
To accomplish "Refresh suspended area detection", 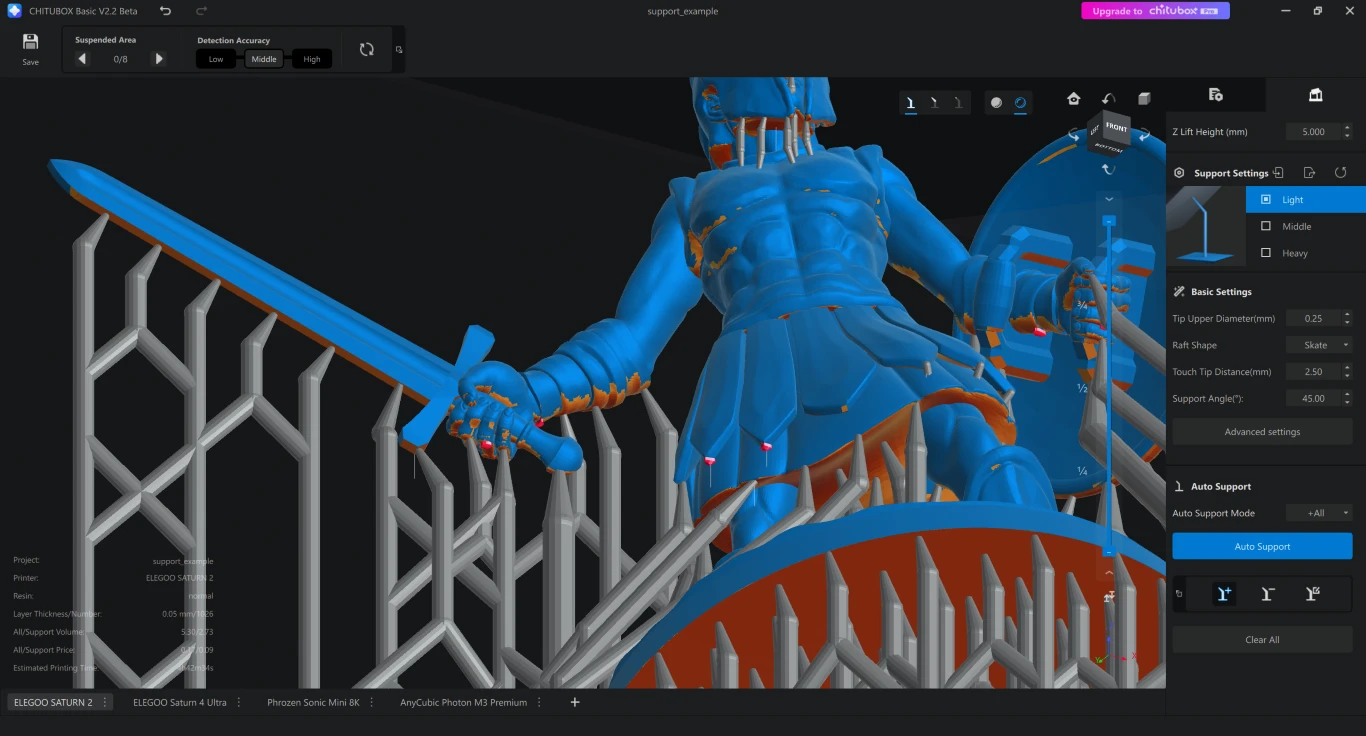I will click(367, 49).
